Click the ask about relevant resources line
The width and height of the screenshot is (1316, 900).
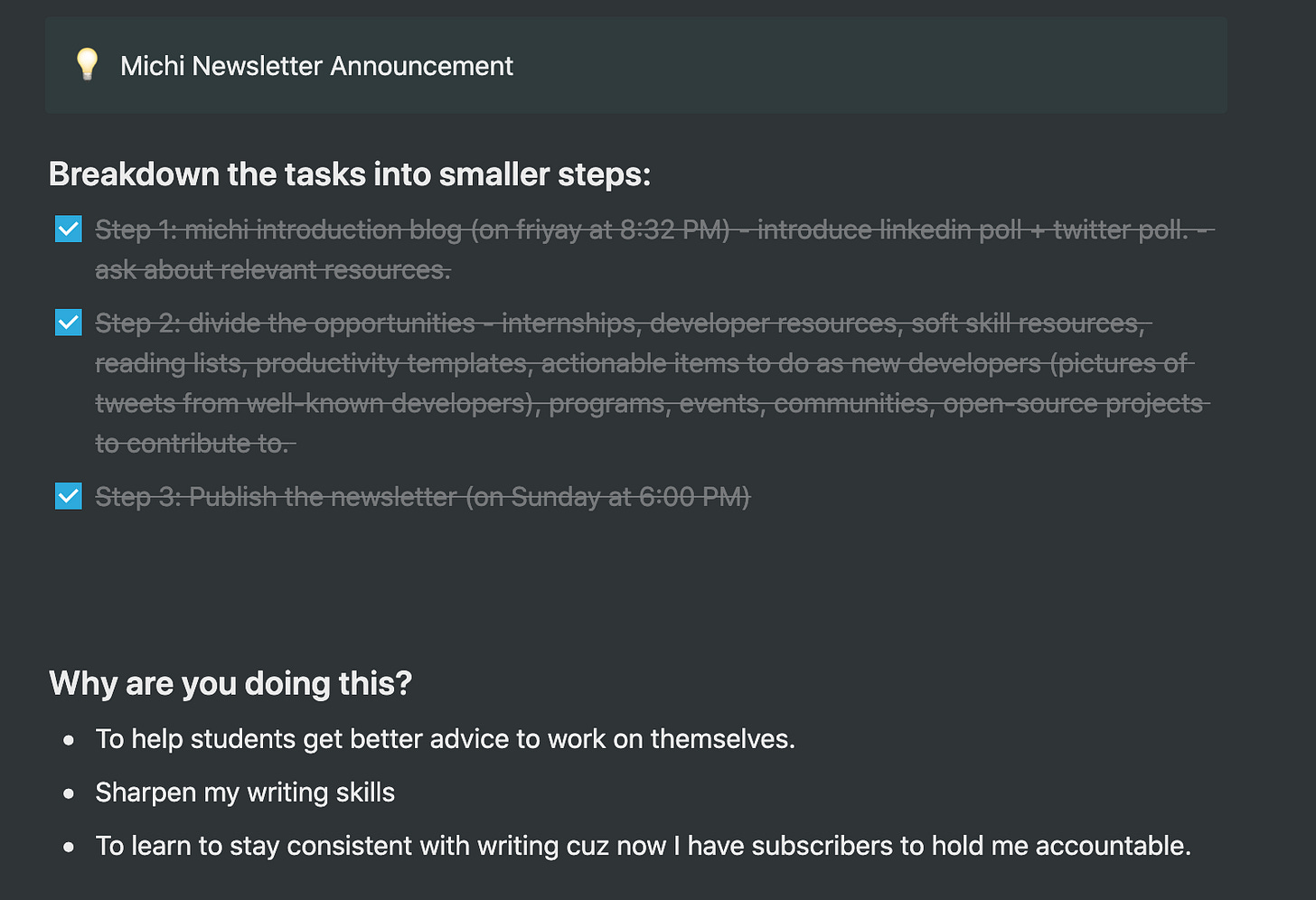click(272, 269)
